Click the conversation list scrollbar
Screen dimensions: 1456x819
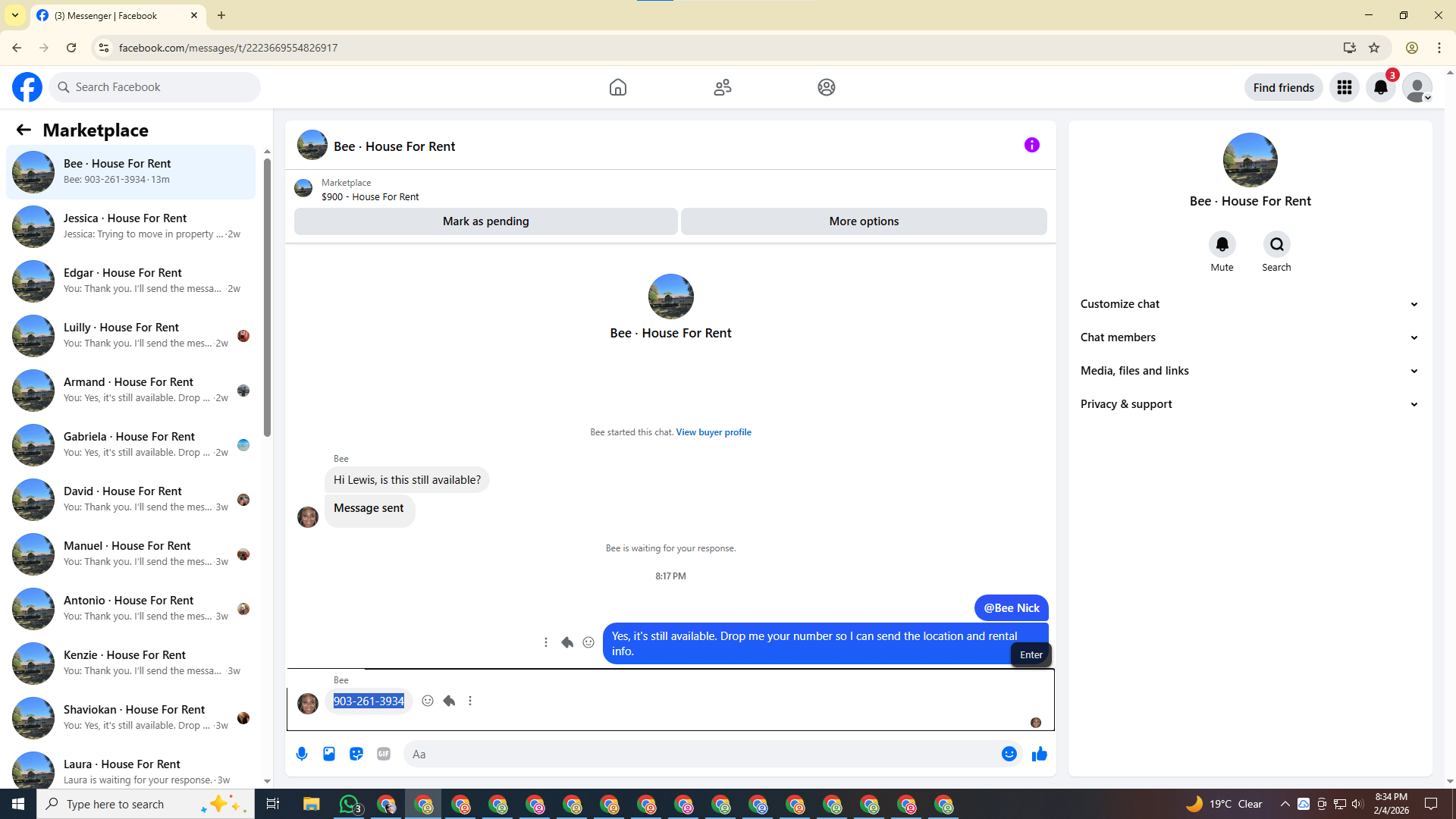[x=267, y=296]
